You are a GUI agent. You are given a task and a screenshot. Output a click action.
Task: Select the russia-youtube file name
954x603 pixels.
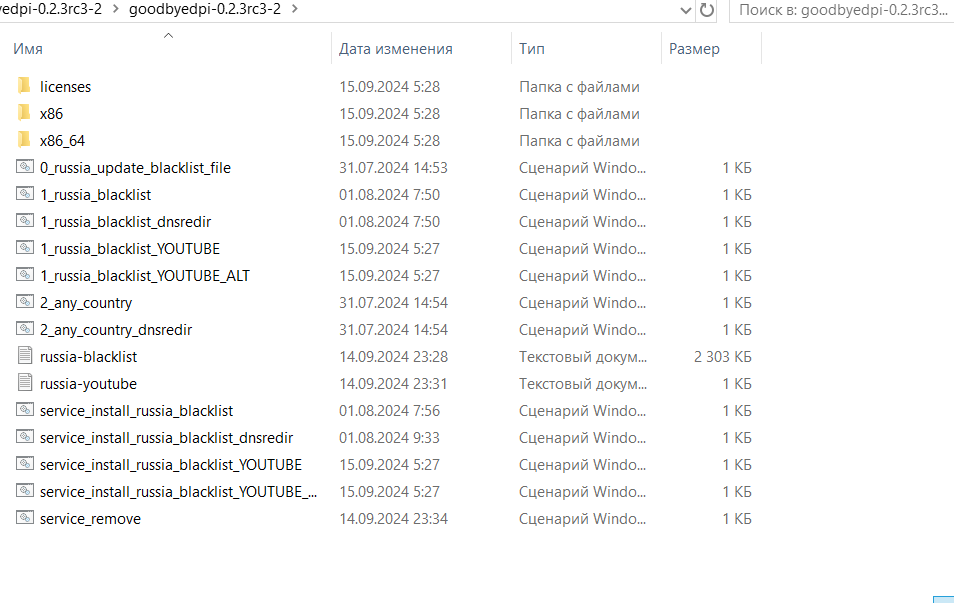[x=89, y=384]
